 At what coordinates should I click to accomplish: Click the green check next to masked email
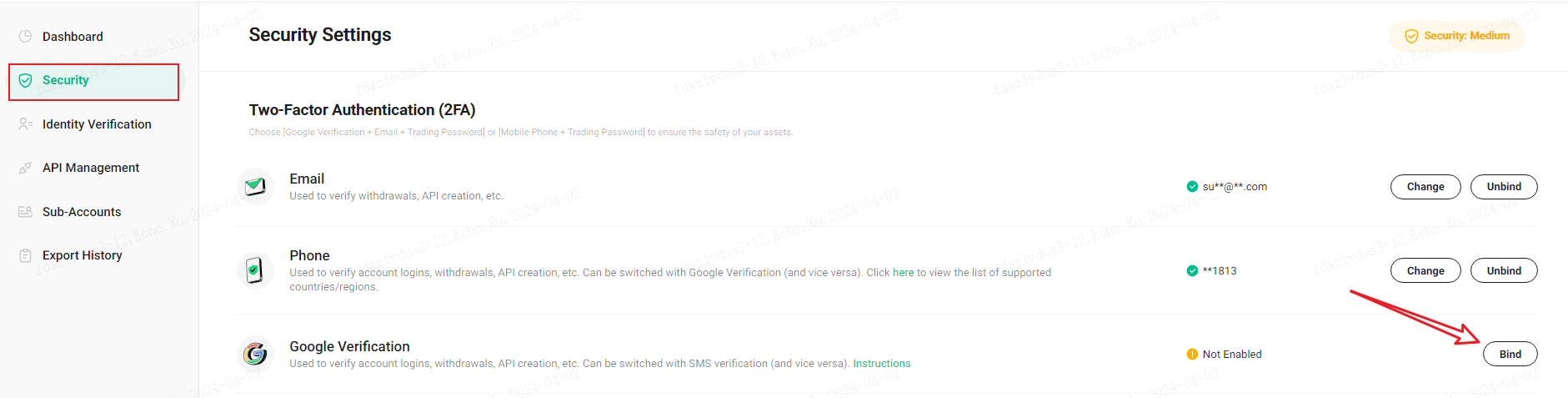click(x=1192, y=187)
